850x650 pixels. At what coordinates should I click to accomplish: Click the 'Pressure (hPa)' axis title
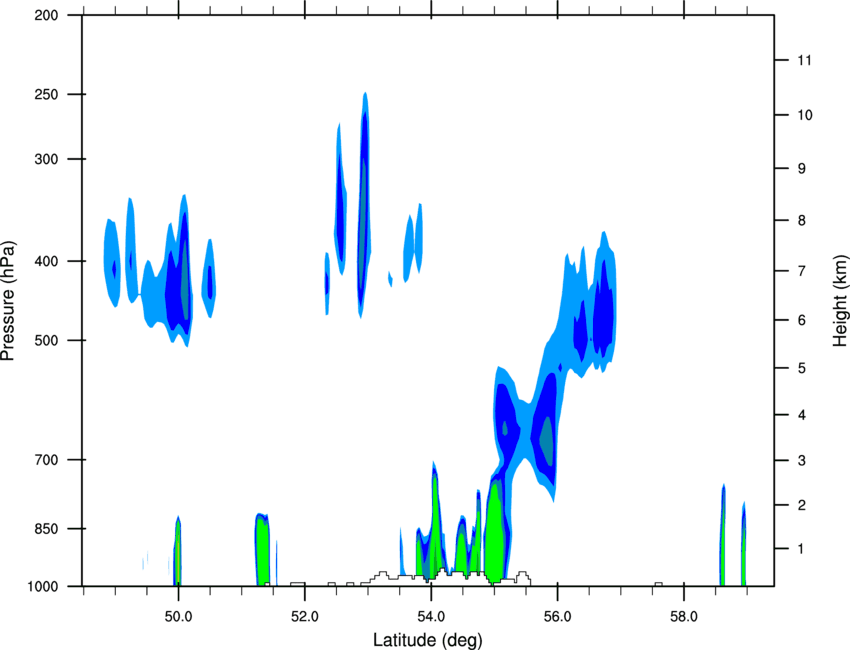point(8,301)
